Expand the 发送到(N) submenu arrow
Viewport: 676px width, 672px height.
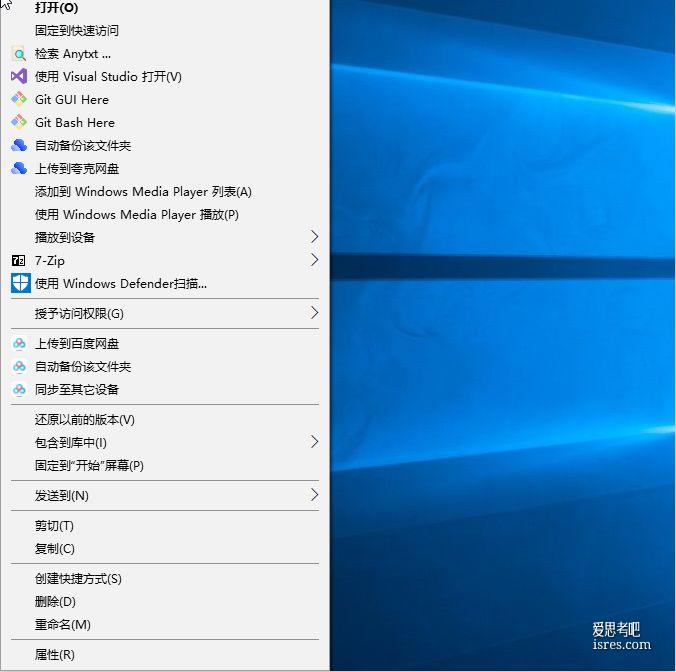(x=314, y=495)
